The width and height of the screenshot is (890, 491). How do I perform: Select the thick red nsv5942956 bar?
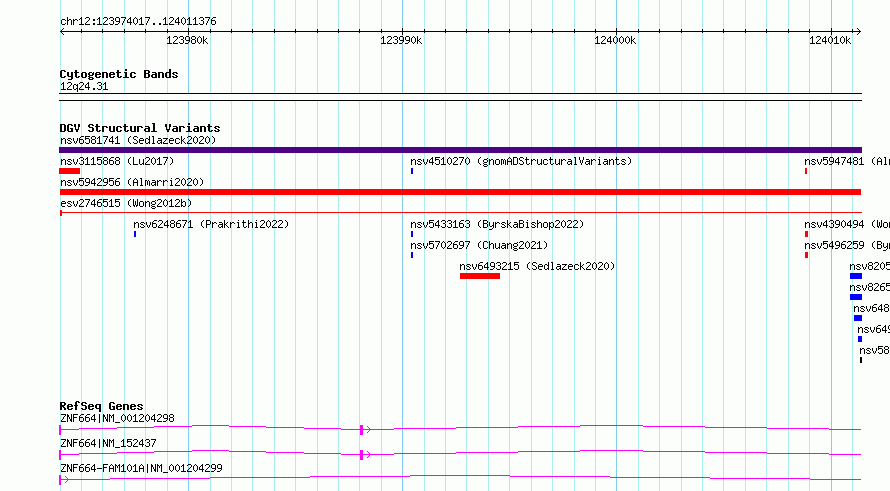coord(460,192)
